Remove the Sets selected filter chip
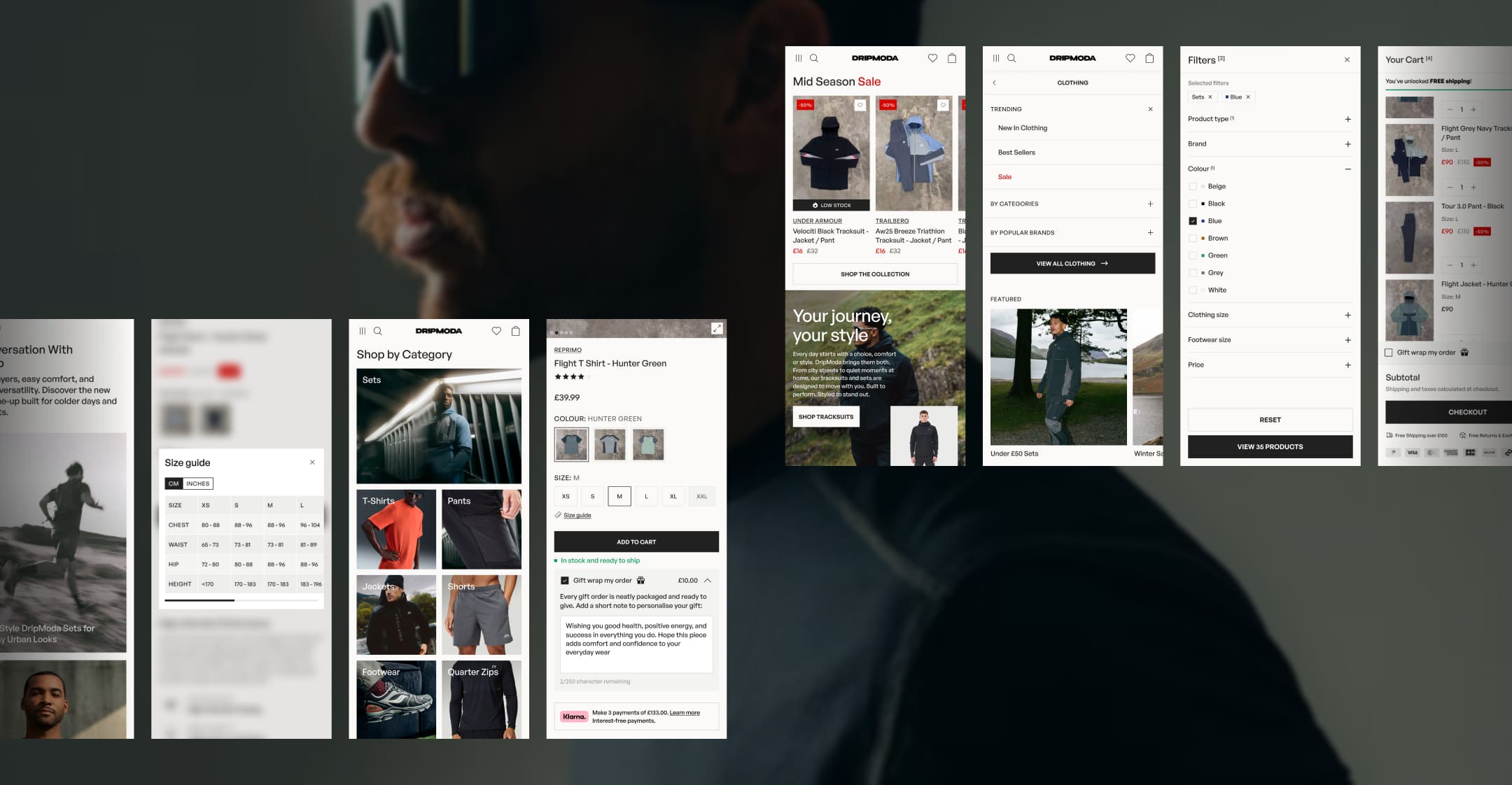 (1210, 97)
